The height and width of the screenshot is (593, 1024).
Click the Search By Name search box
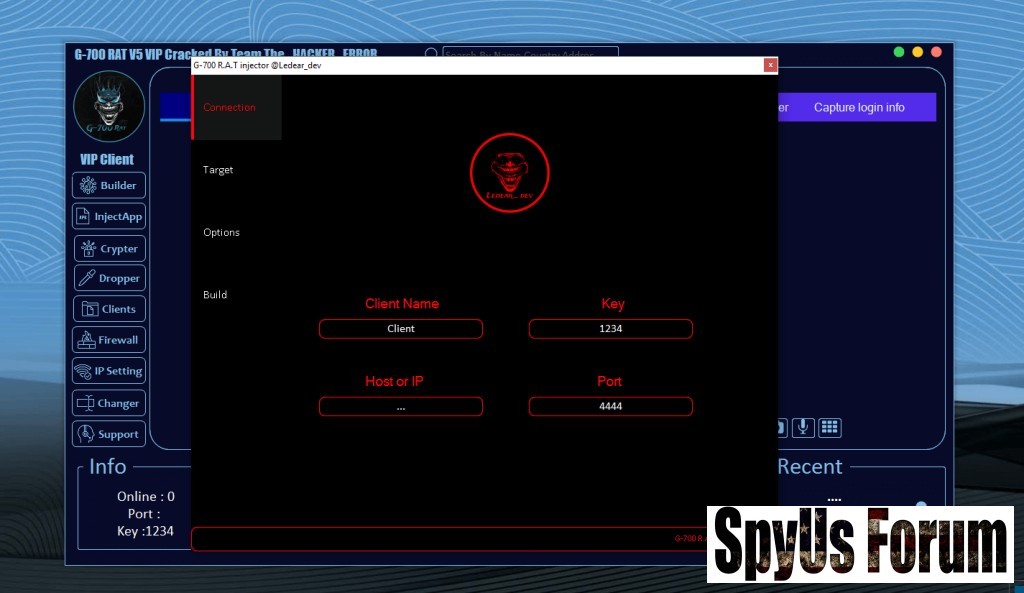tap(530, 55)
